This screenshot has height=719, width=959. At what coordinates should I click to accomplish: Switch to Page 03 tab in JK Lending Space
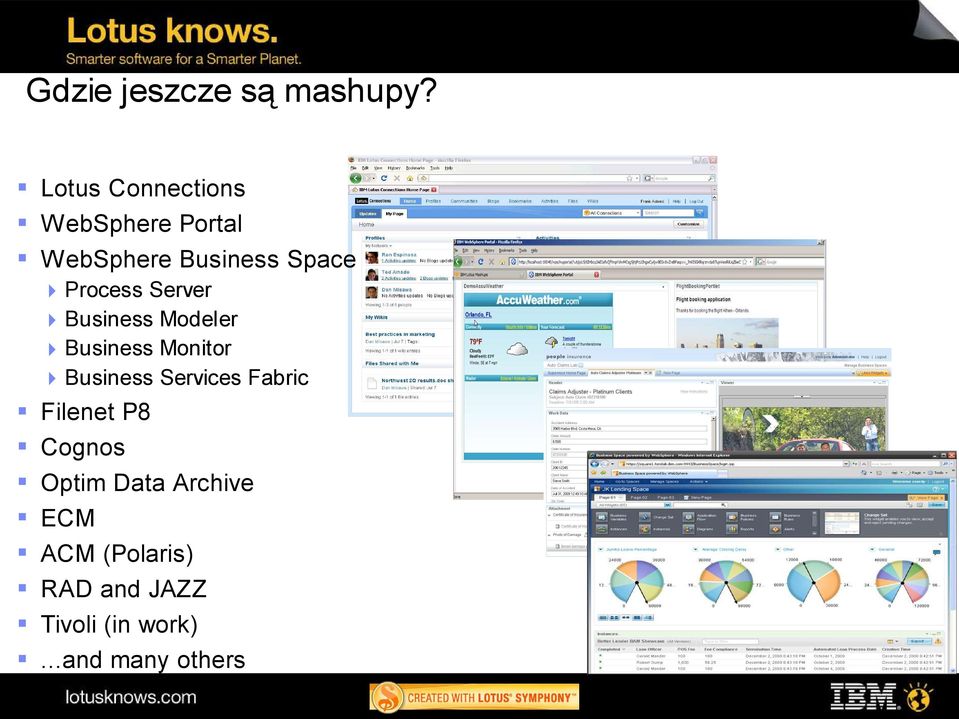(665, 498)
